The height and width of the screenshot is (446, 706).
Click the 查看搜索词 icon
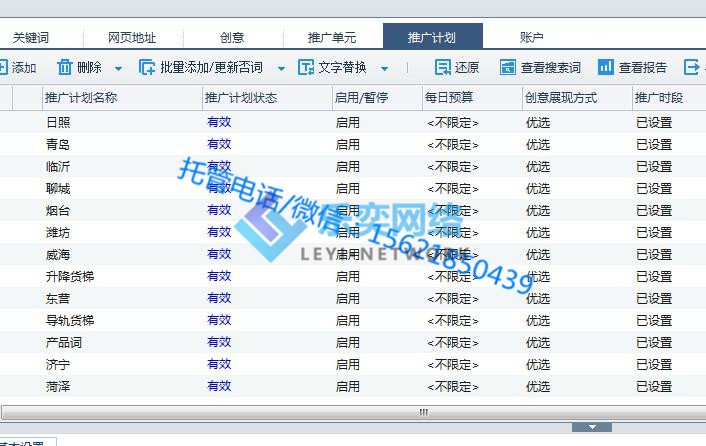click(508, 68)
